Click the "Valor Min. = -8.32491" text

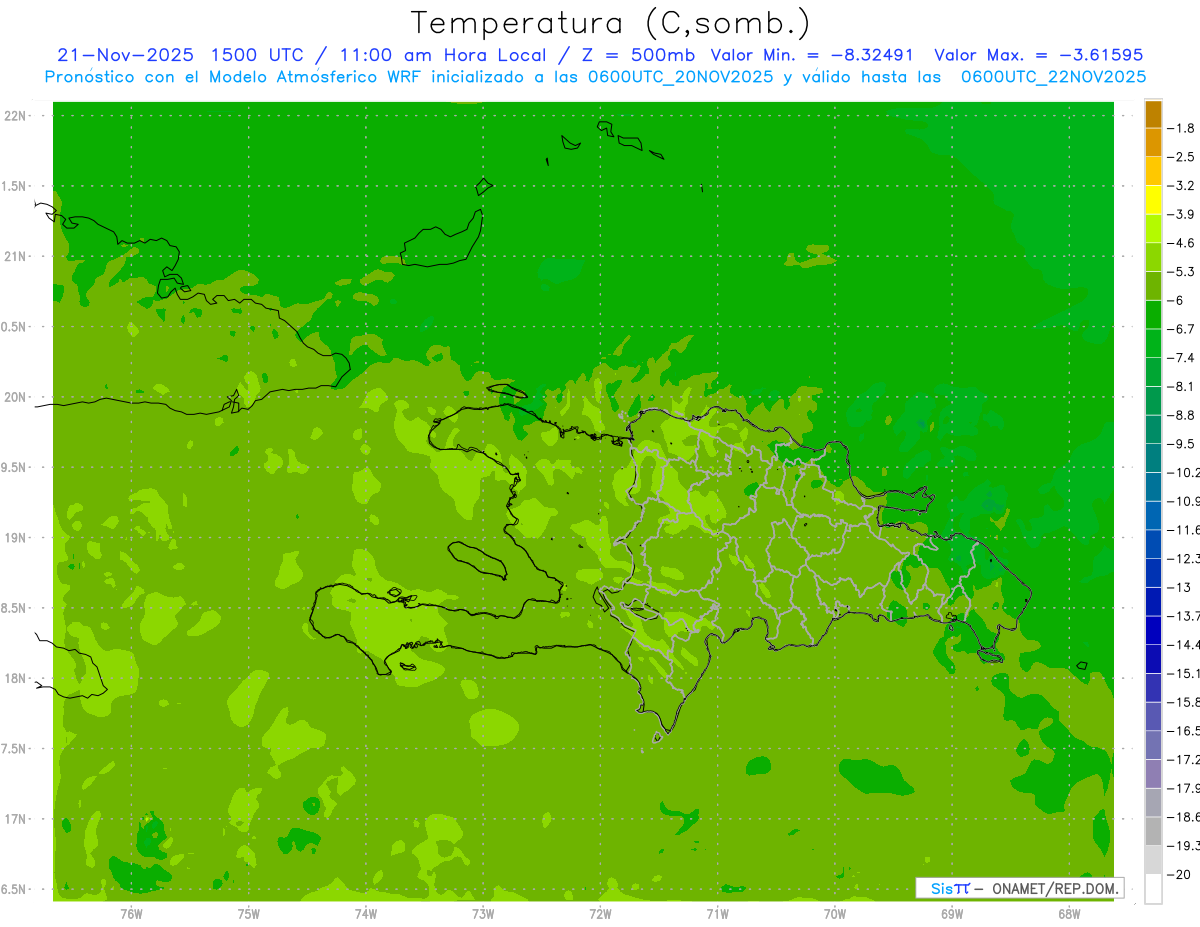pyautogui.click(x=811, y=55)
